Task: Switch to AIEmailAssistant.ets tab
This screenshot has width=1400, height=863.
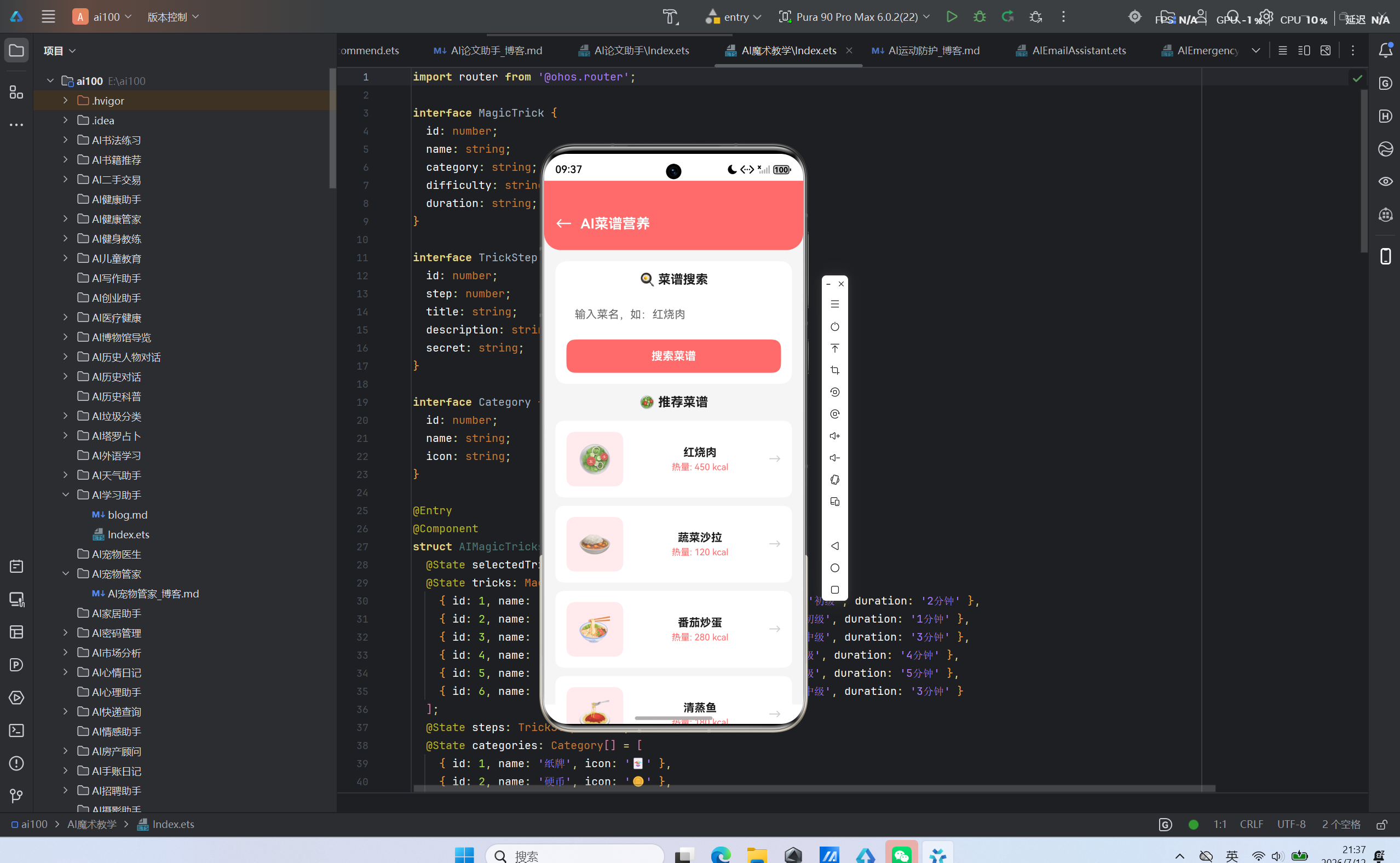Action: (1071, 50)
